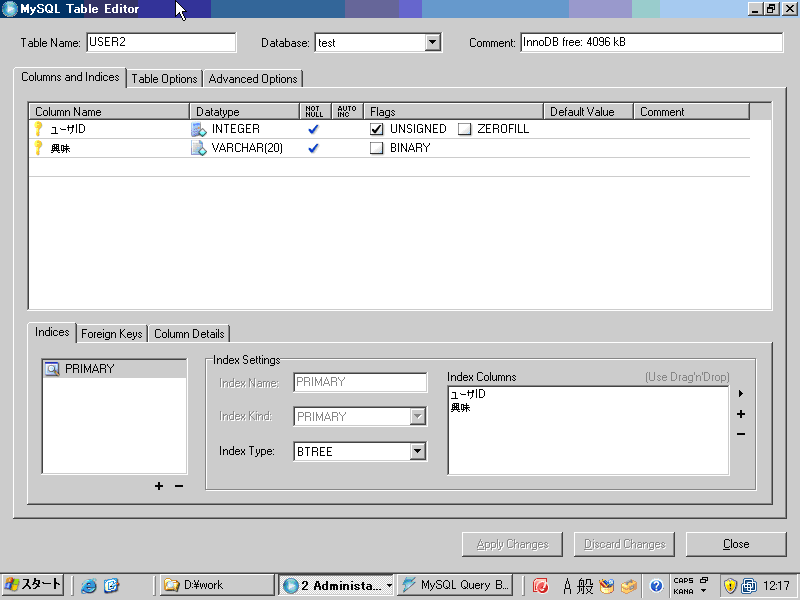Viewport: 800px width, 600px height.
Task: Click the red tray icon in taskbar
Action: coord(540,585)
